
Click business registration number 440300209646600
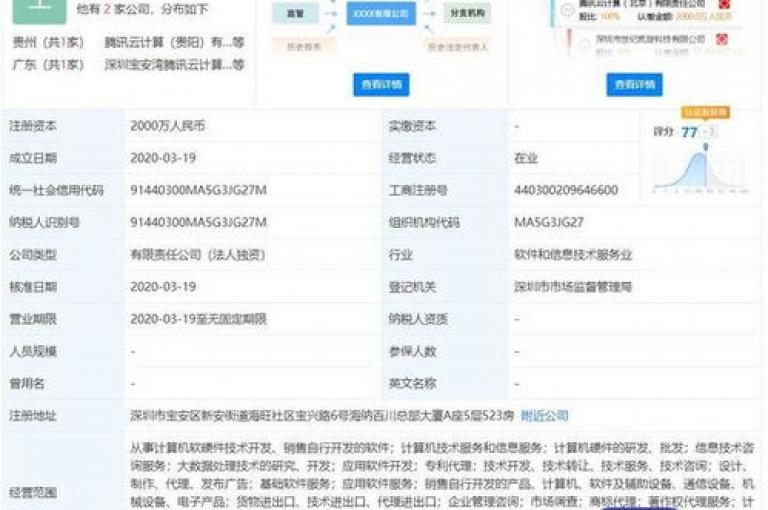(x=566, y=190)
